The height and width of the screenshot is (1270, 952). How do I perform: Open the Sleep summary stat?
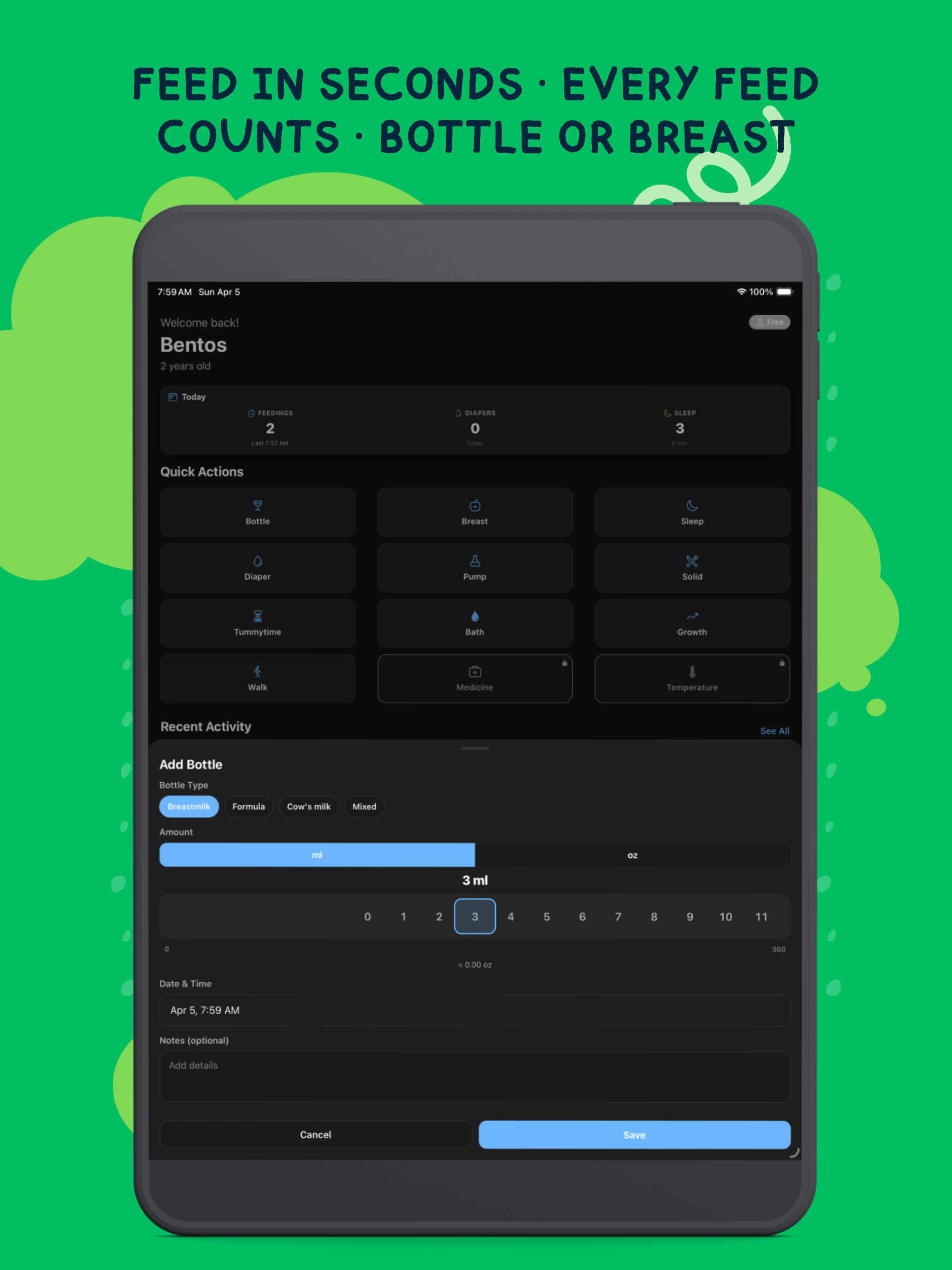pos(680,428)
